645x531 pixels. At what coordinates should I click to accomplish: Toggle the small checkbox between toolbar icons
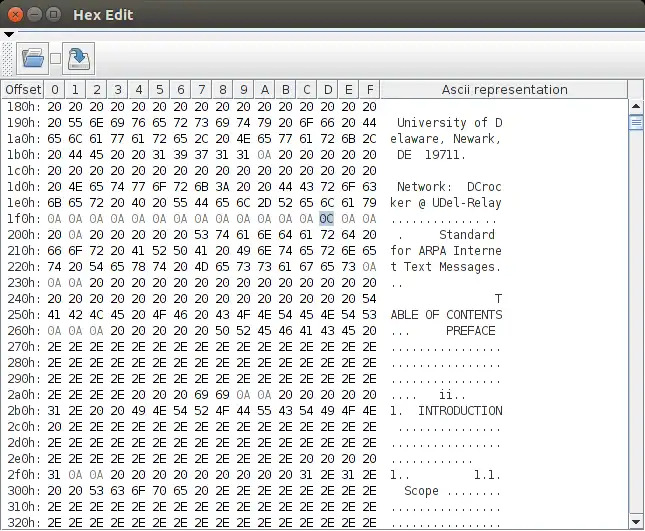coord(56,59)
